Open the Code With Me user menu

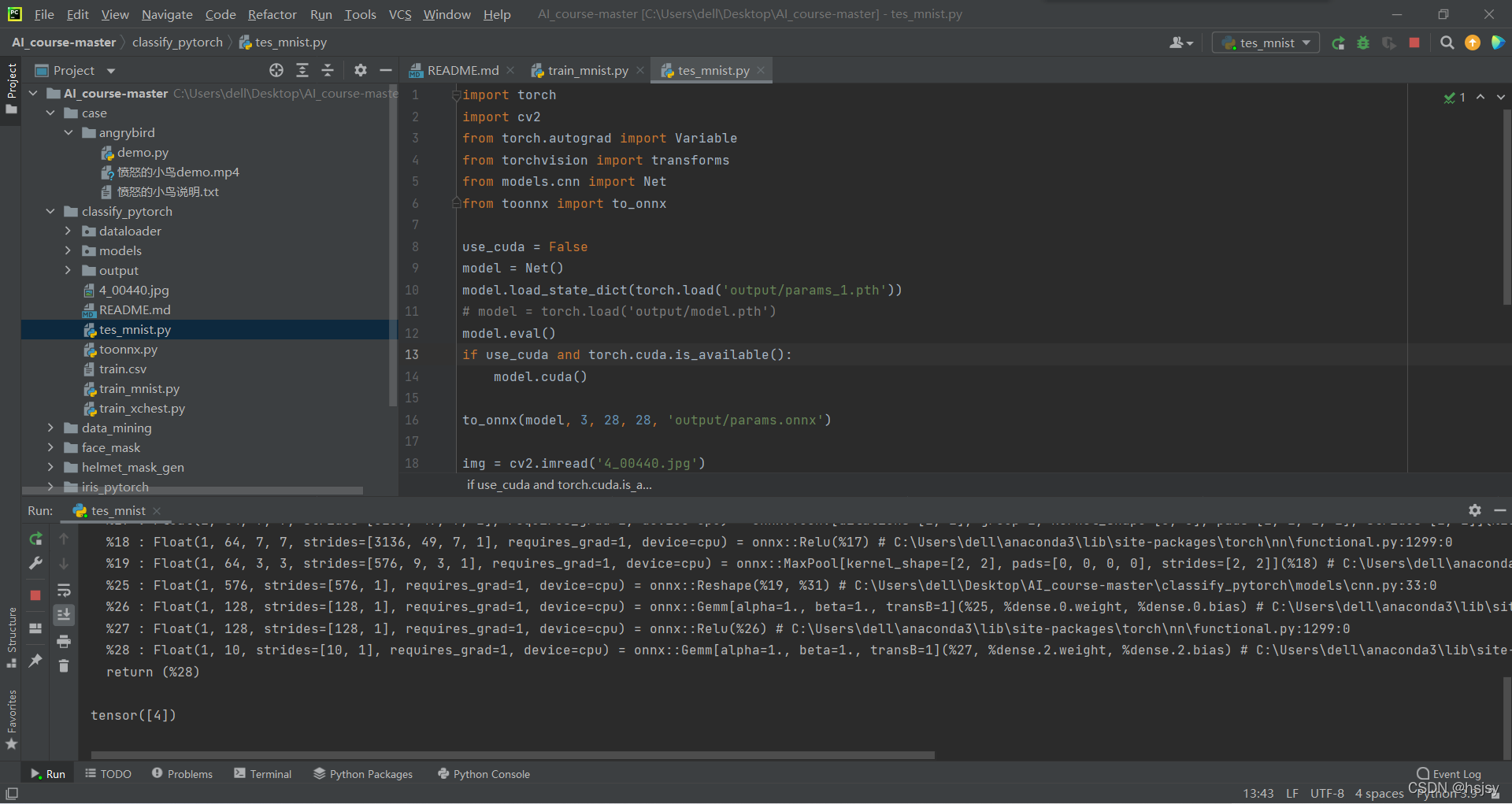pos(1181,43)
